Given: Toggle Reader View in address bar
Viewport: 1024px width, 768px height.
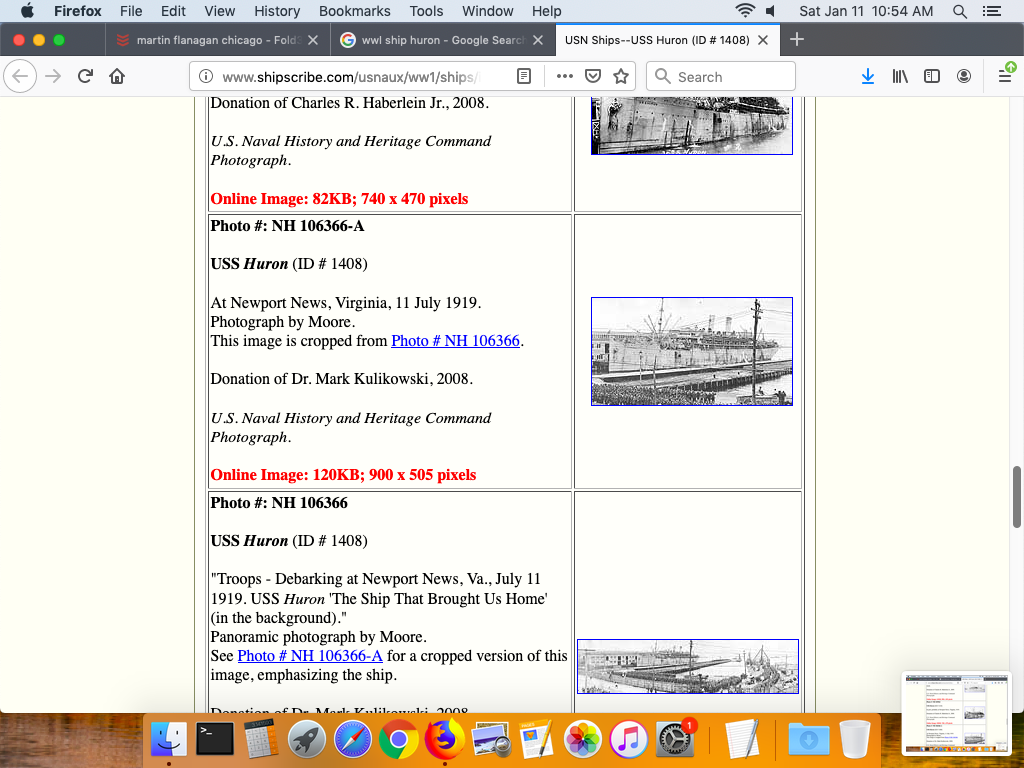Looking at the screenshot, I should (x=524, y=76).
